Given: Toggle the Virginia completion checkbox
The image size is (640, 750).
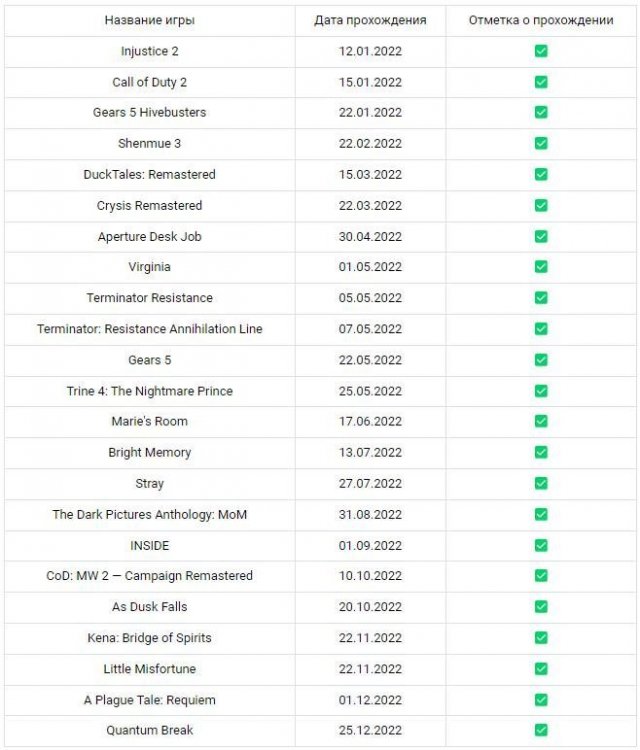Looking at the screenshot, I should coord(541,267).
